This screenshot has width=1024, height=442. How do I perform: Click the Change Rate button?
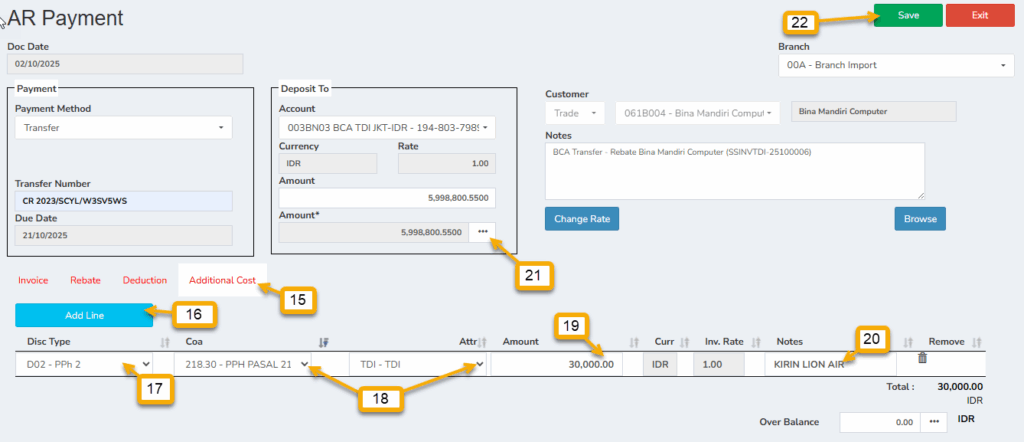point(583,218)
